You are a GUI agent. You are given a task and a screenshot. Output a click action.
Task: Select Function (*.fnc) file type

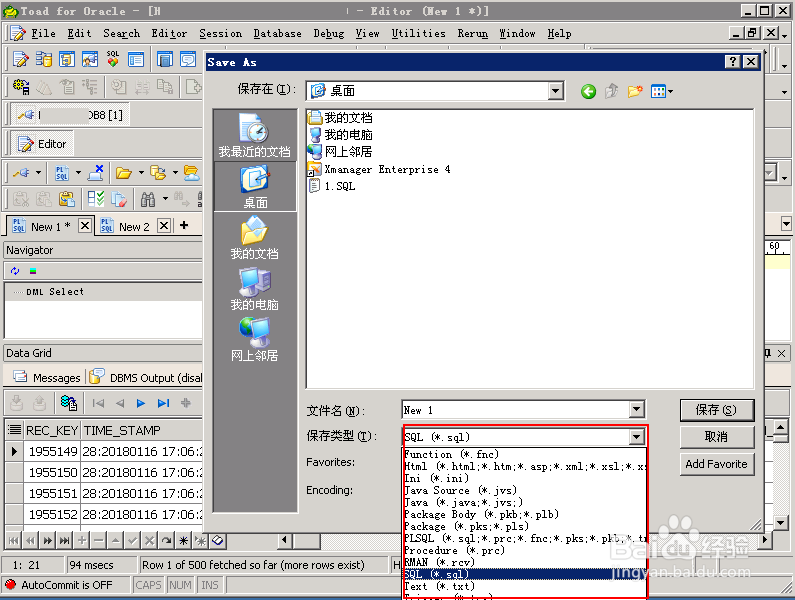tap(525, 454)
